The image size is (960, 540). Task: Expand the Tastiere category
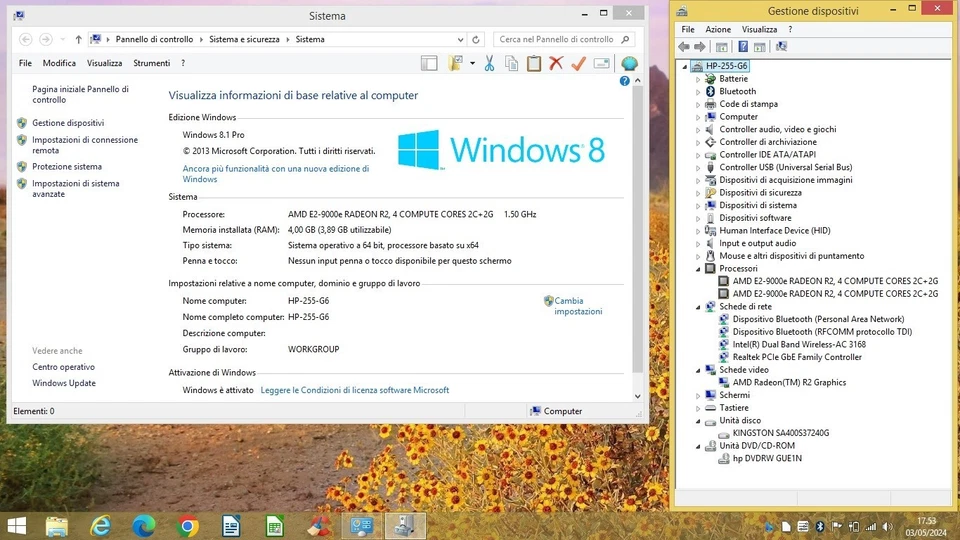(698, 408)
